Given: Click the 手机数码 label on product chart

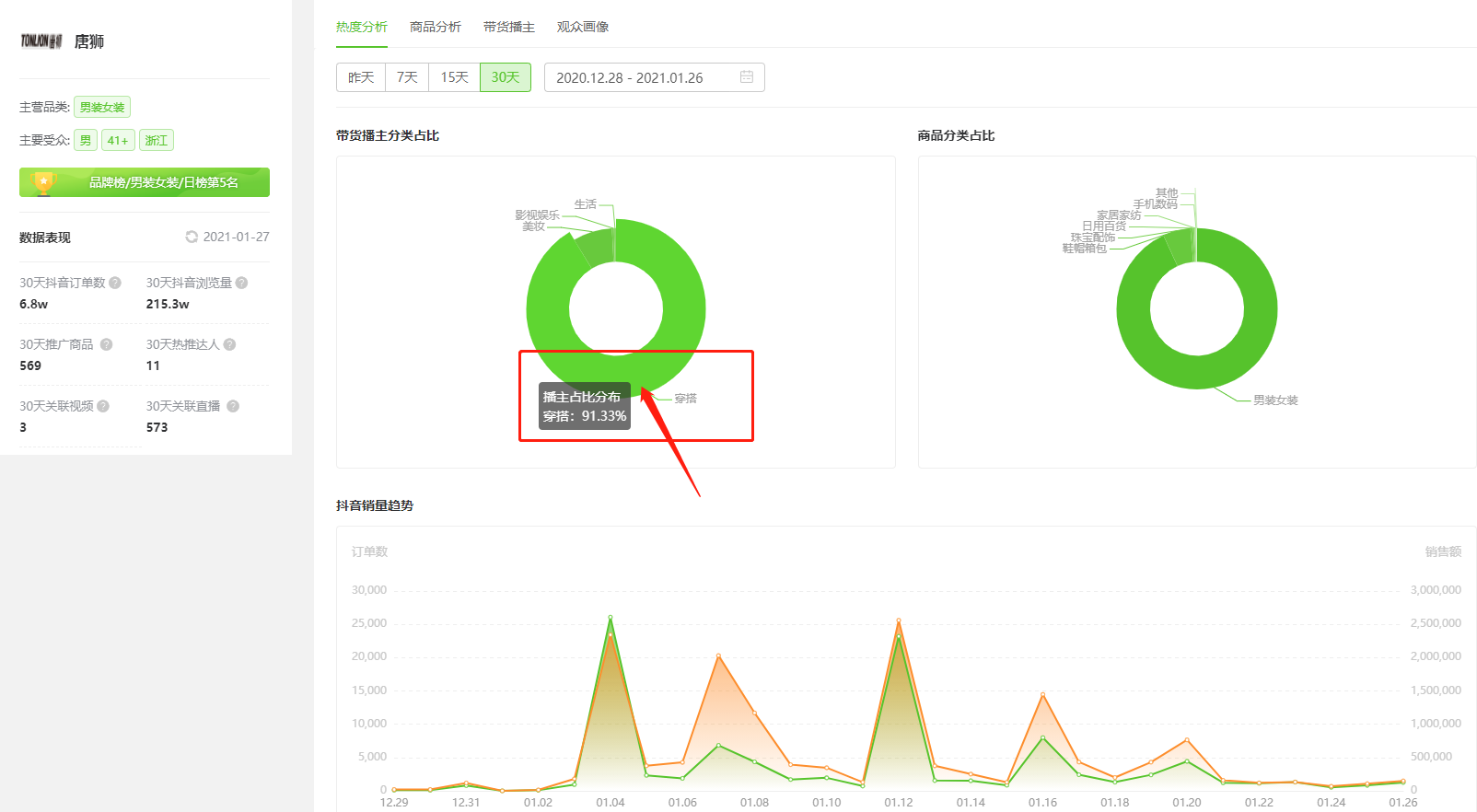Looking at the screenshot, I should point(1156,204).
